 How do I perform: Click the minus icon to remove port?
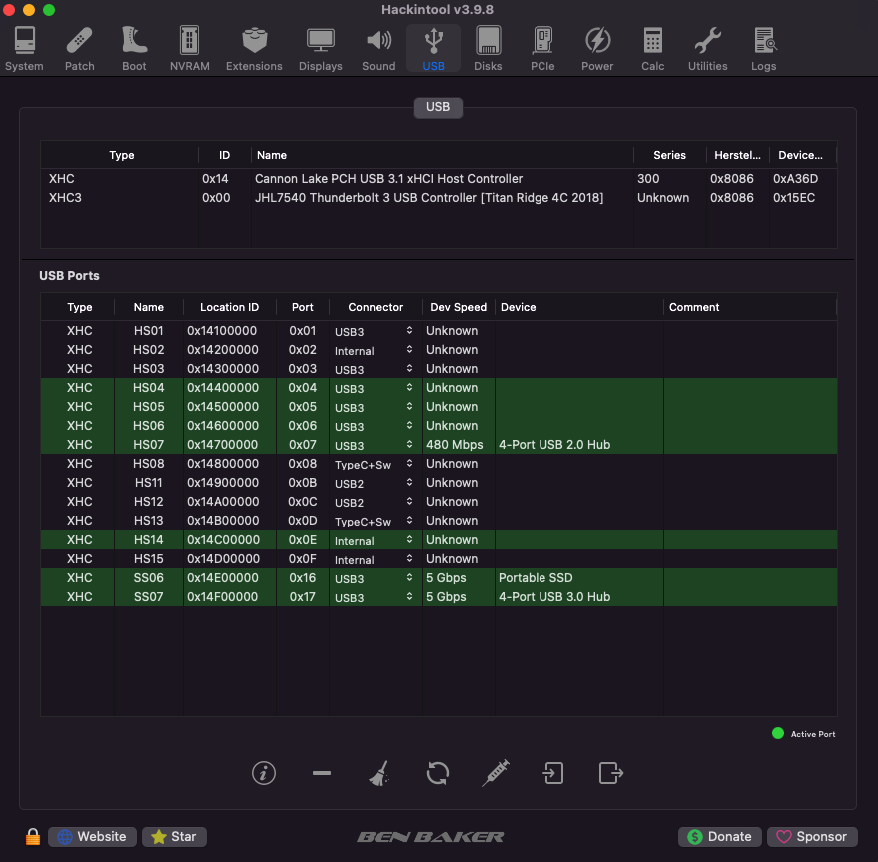(322, 773)
